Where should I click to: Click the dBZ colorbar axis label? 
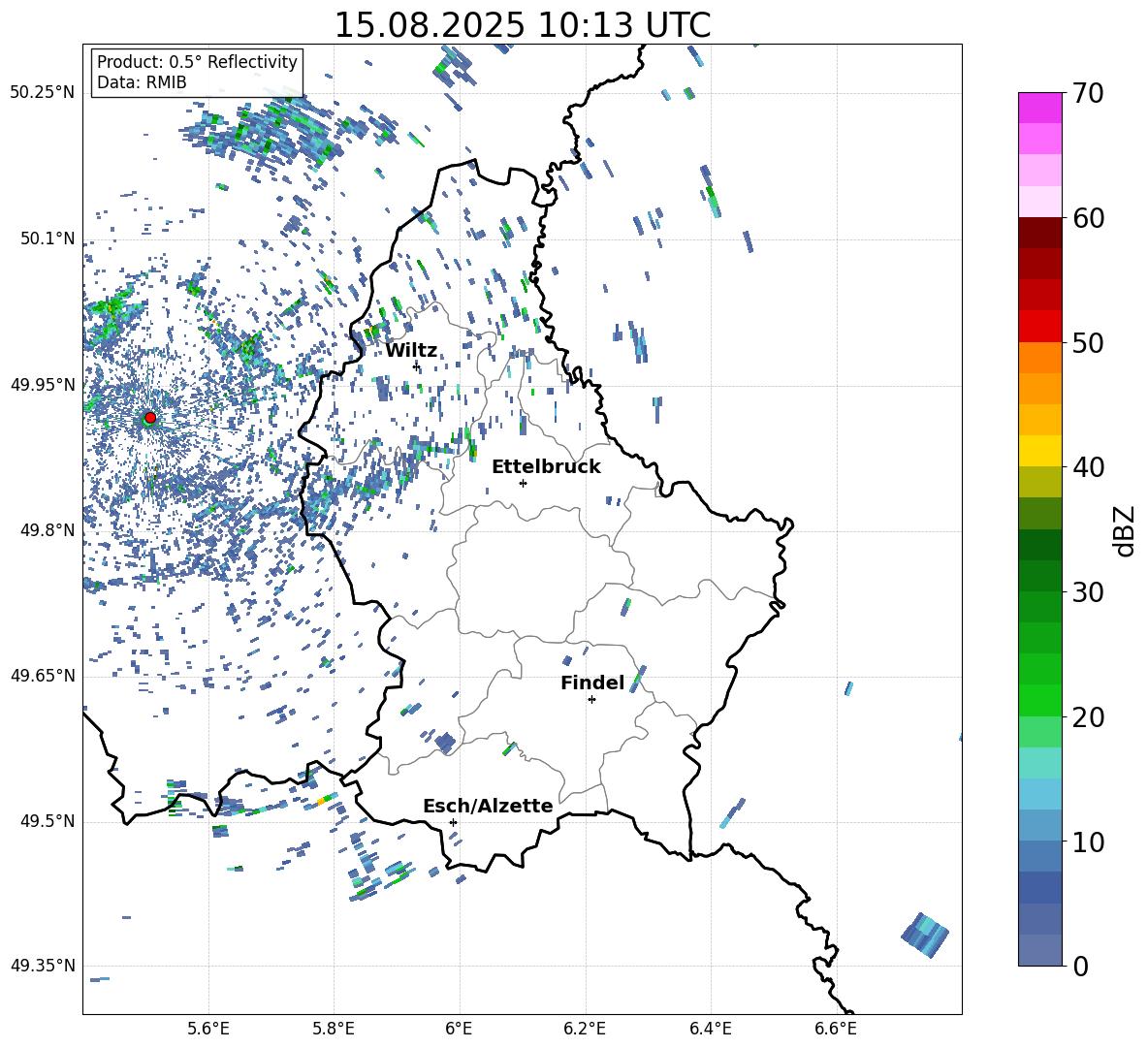coord(1126,530)
